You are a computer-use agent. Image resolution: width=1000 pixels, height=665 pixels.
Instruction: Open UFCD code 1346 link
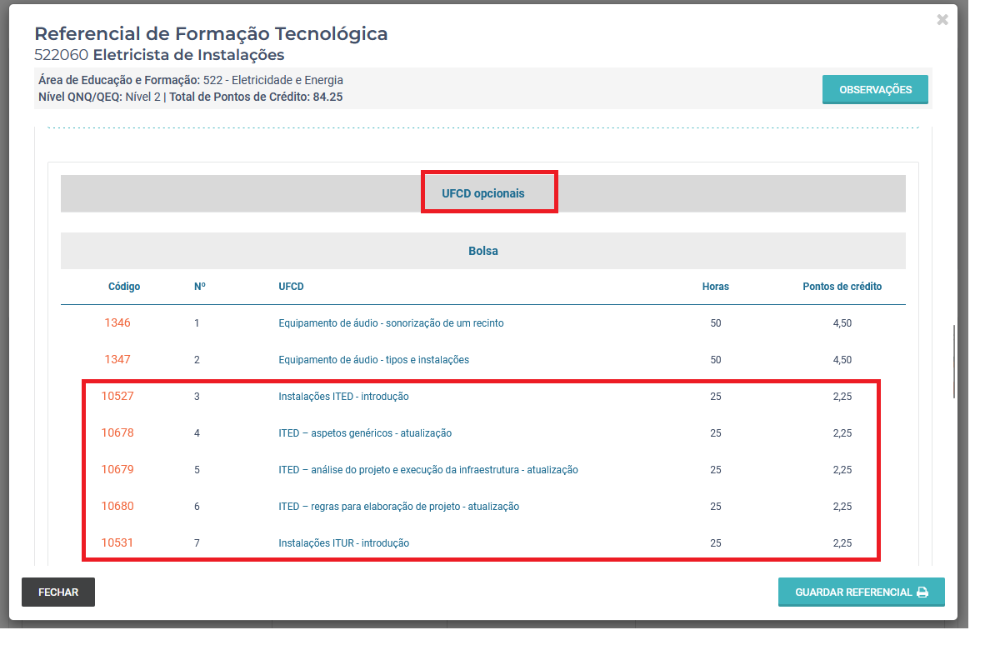[x=117, y=323]
